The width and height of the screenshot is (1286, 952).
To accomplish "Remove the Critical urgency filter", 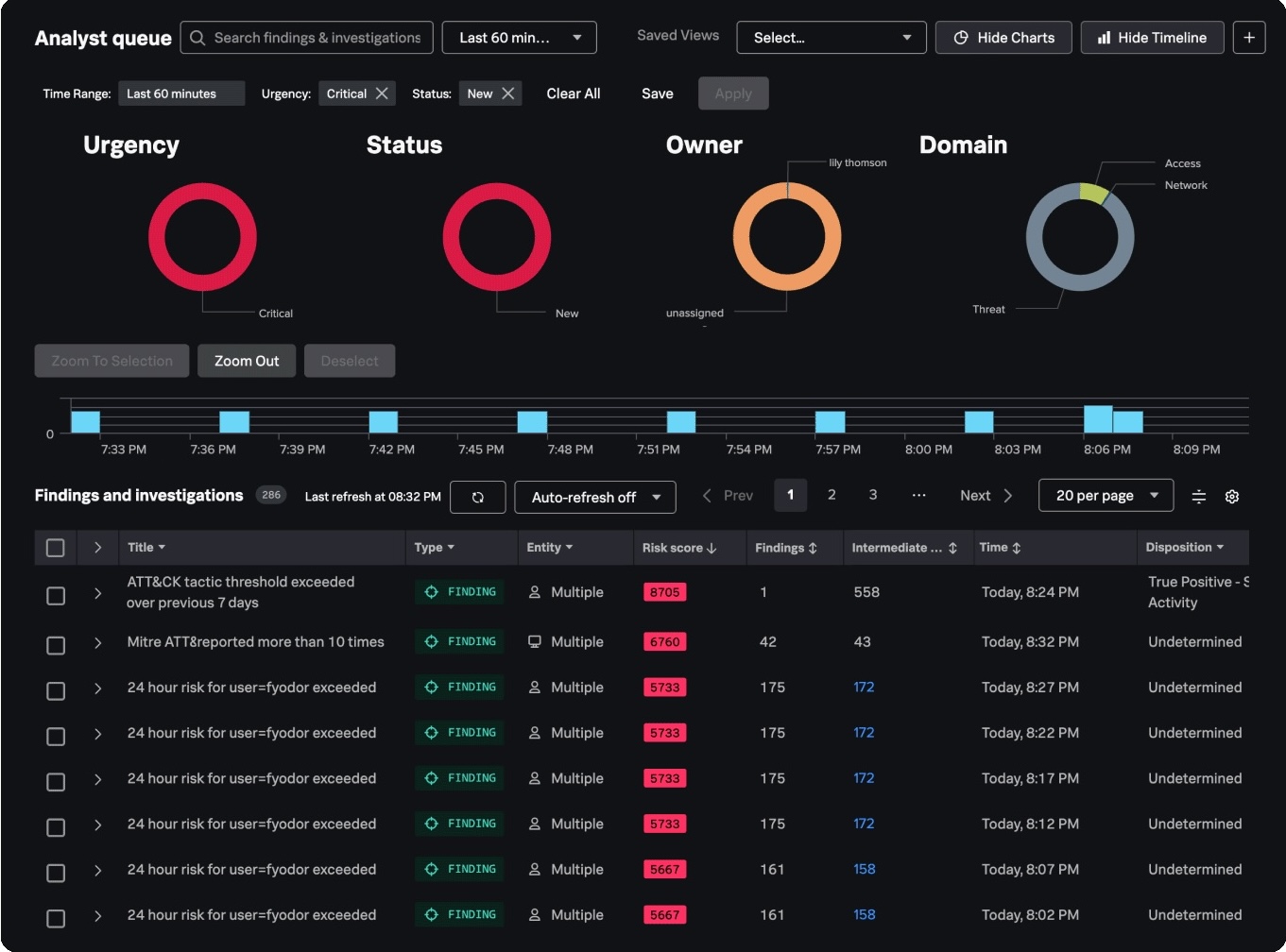I will click(x=382, y=93).
